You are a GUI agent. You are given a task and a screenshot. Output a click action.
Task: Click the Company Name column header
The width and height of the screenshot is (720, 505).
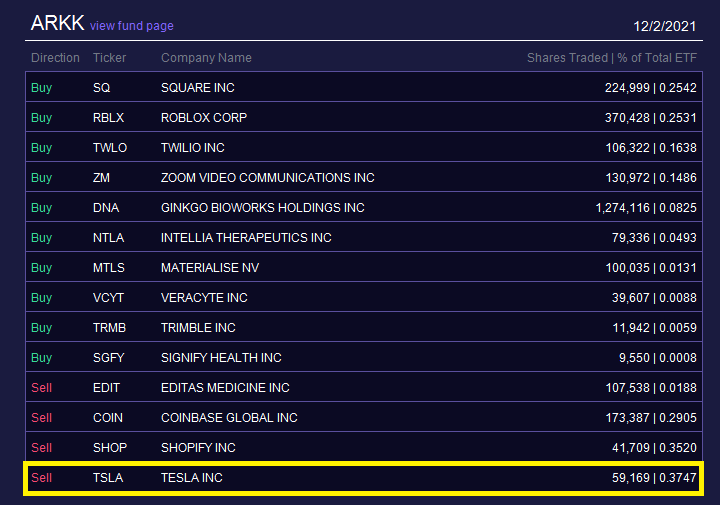[x=206, y=58]
